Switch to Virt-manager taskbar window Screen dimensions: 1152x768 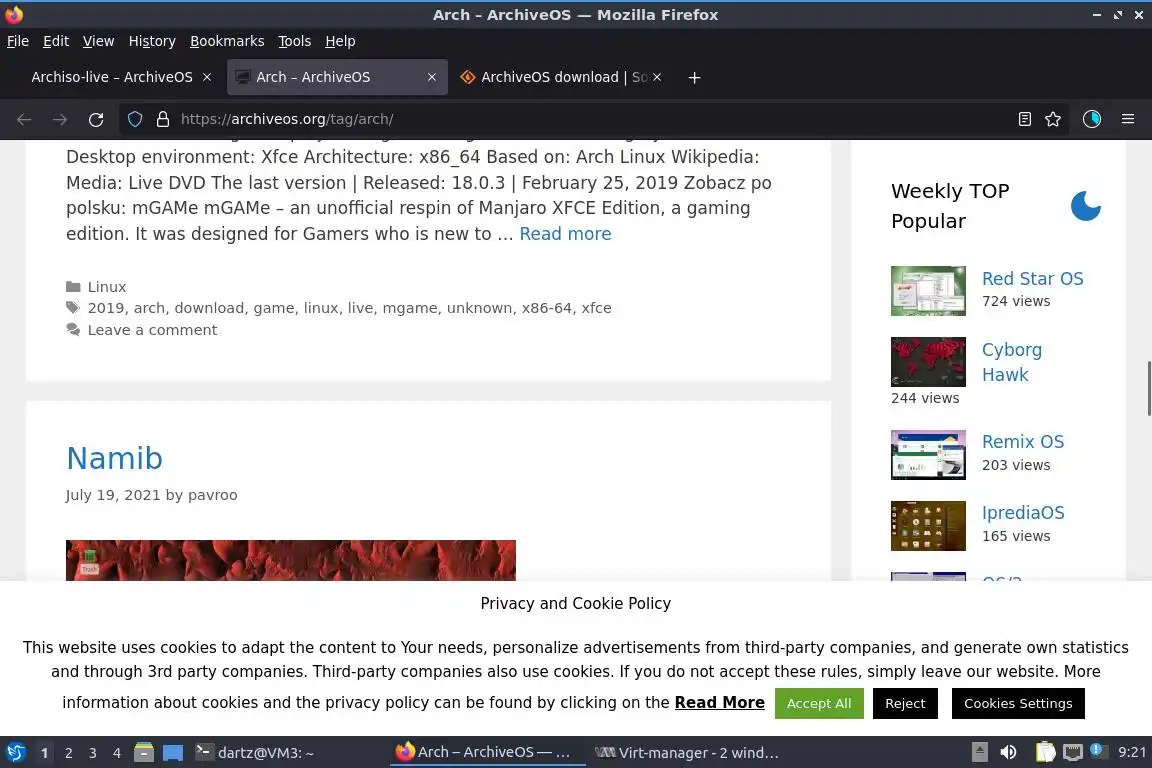click(686, 753)
